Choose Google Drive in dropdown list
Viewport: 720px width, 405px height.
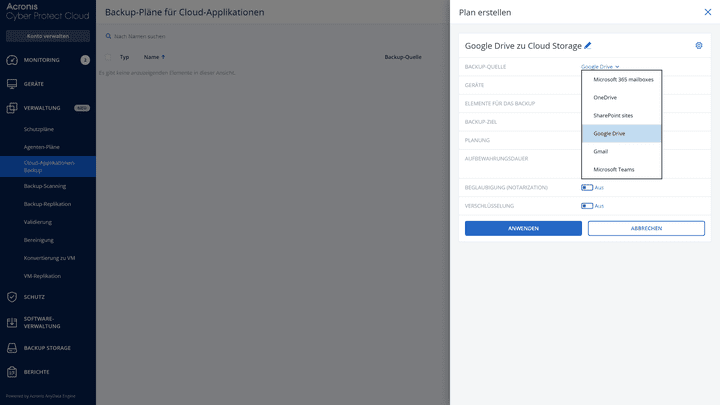click(x=621, y=133)
